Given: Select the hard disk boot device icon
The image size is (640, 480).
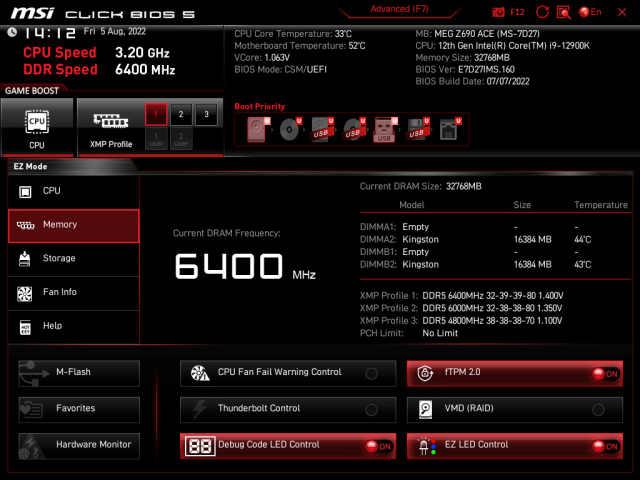Looking at the screenshot, I should point(258,130).
